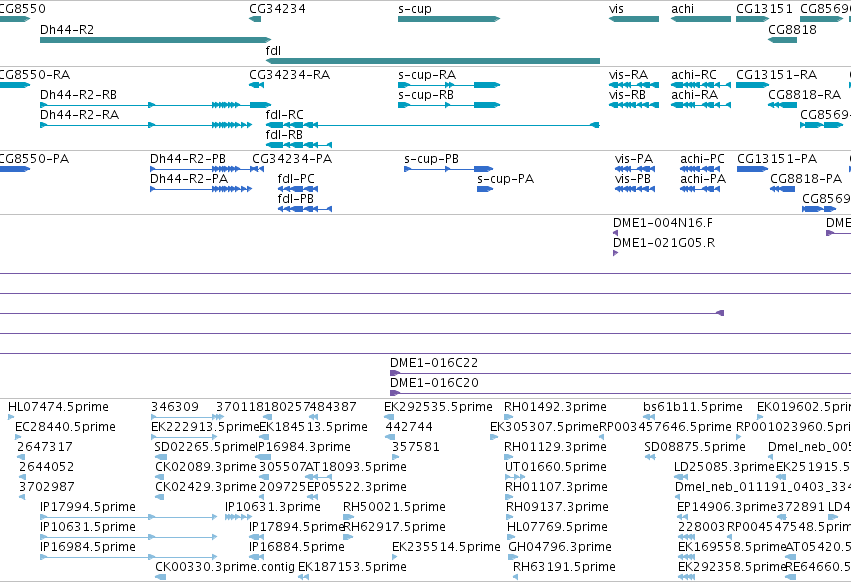Click the 442744 feature label
Screen dimensions: 851x582
coord(409,427)
